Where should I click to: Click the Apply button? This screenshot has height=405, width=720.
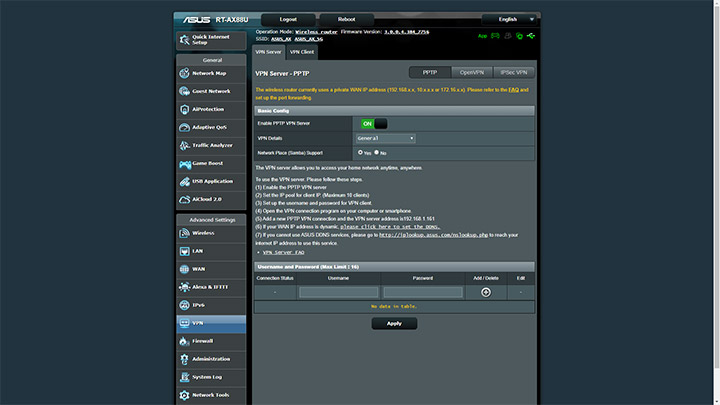tap(394, 324)
